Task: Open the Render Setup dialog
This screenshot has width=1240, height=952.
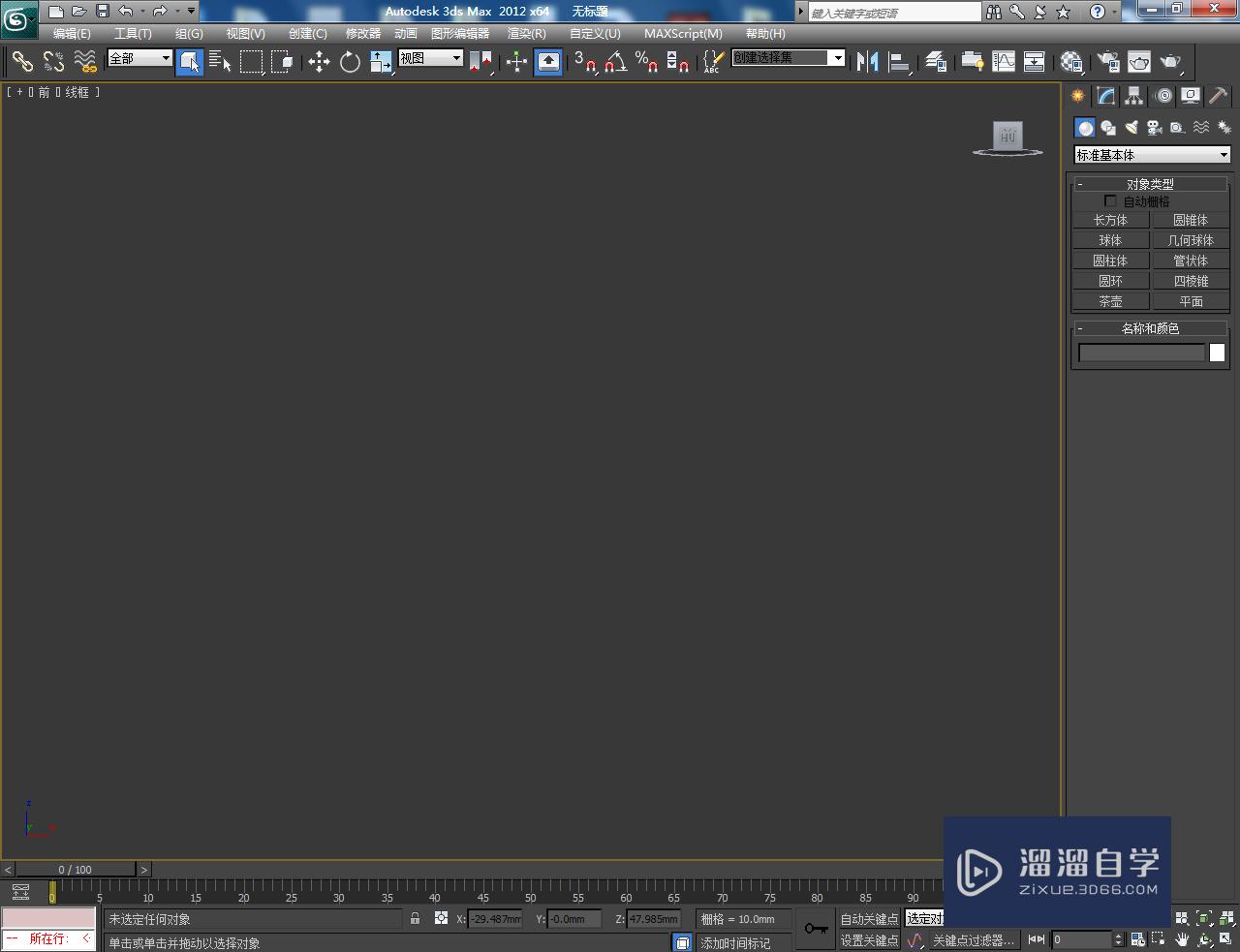Action: (1107, 62)
